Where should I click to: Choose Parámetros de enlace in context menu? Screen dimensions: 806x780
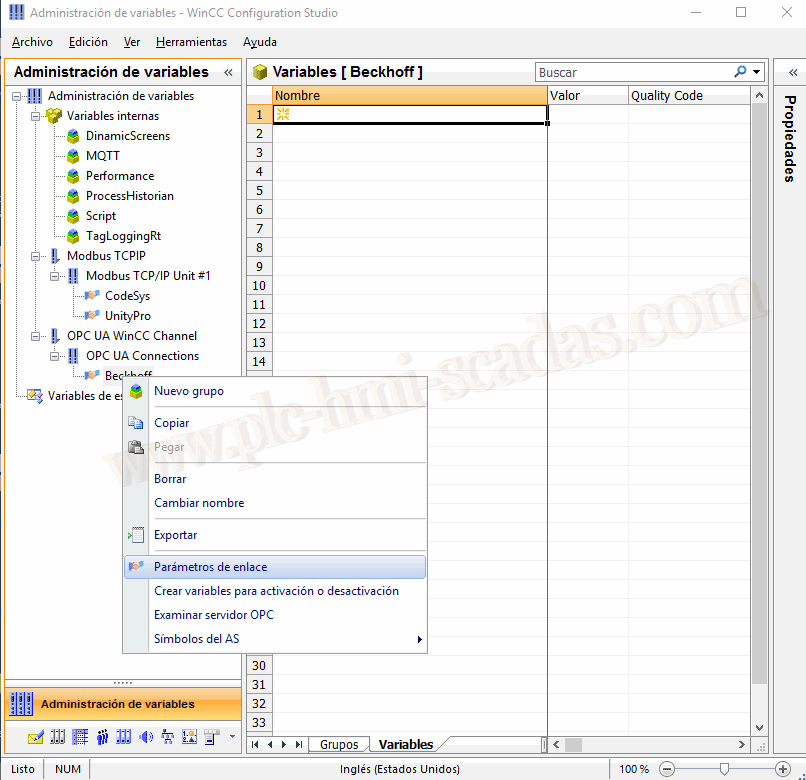[x=210, y=567]
